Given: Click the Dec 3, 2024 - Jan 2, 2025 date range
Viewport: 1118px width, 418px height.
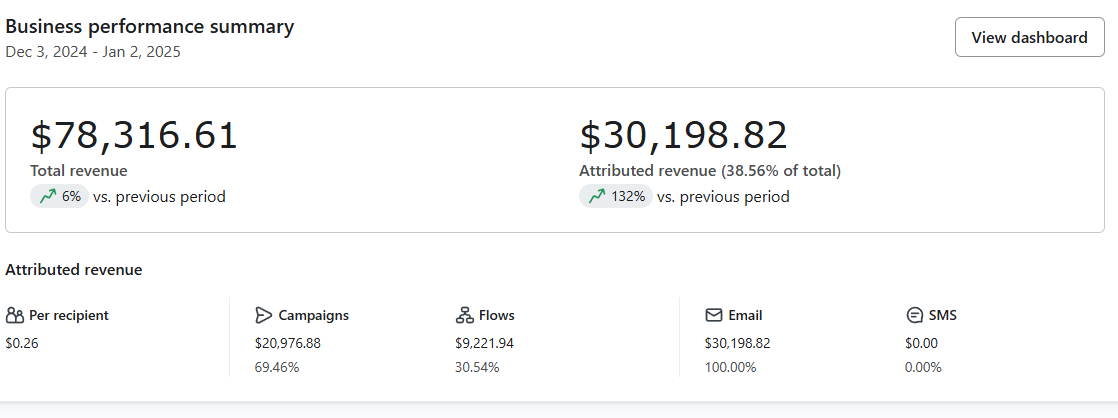Looking at the screenshot, I should 93,52.
